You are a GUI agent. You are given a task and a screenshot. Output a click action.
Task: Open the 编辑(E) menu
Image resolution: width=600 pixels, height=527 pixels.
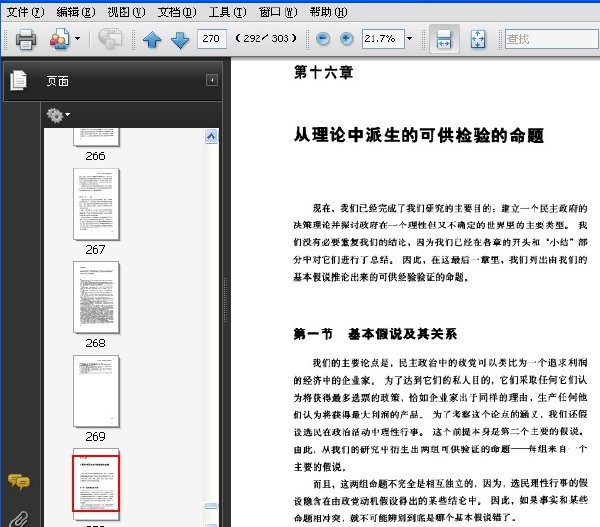pyautogui.click(x=75, y=12)
